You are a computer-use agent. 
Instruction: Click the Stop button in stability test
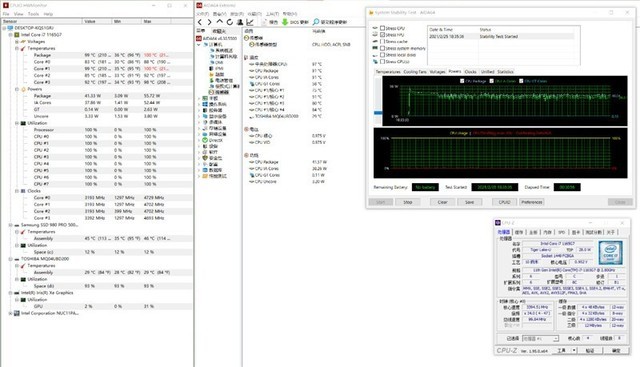[408, 202]
